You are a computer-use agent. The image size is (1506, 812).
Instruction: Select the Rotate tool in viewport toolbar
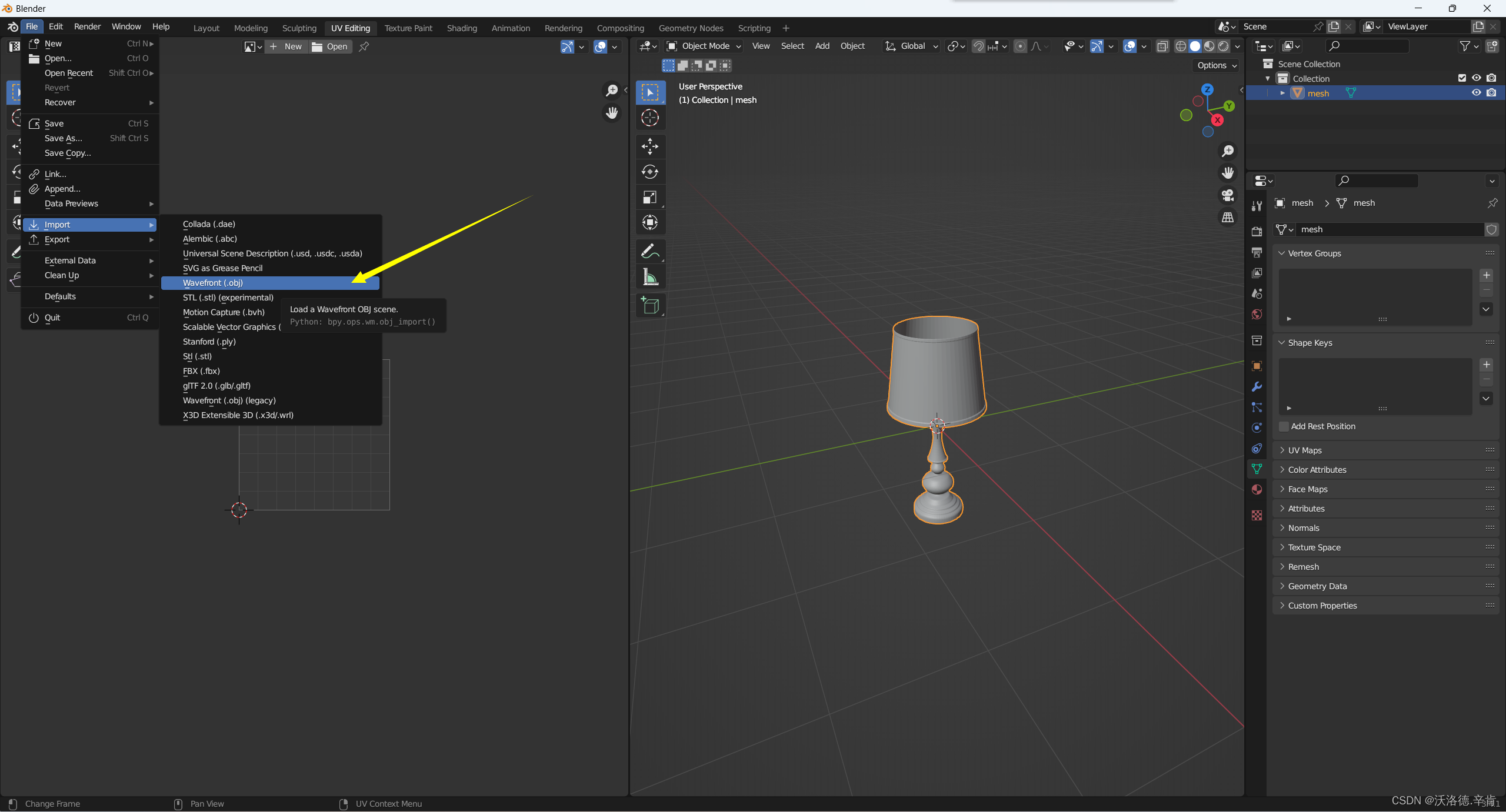pos(650,172)
